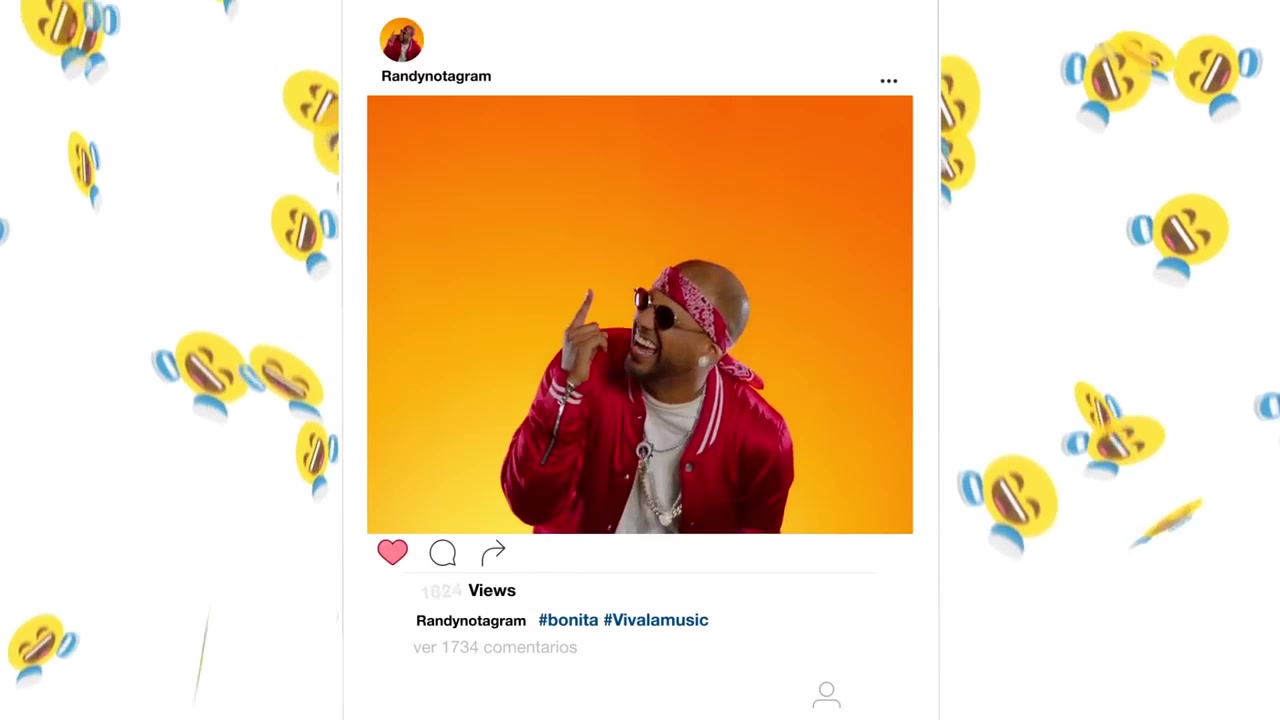Open the person profile icon below the post
Screen dimensions: 1280x720
[x=826, y=695]
